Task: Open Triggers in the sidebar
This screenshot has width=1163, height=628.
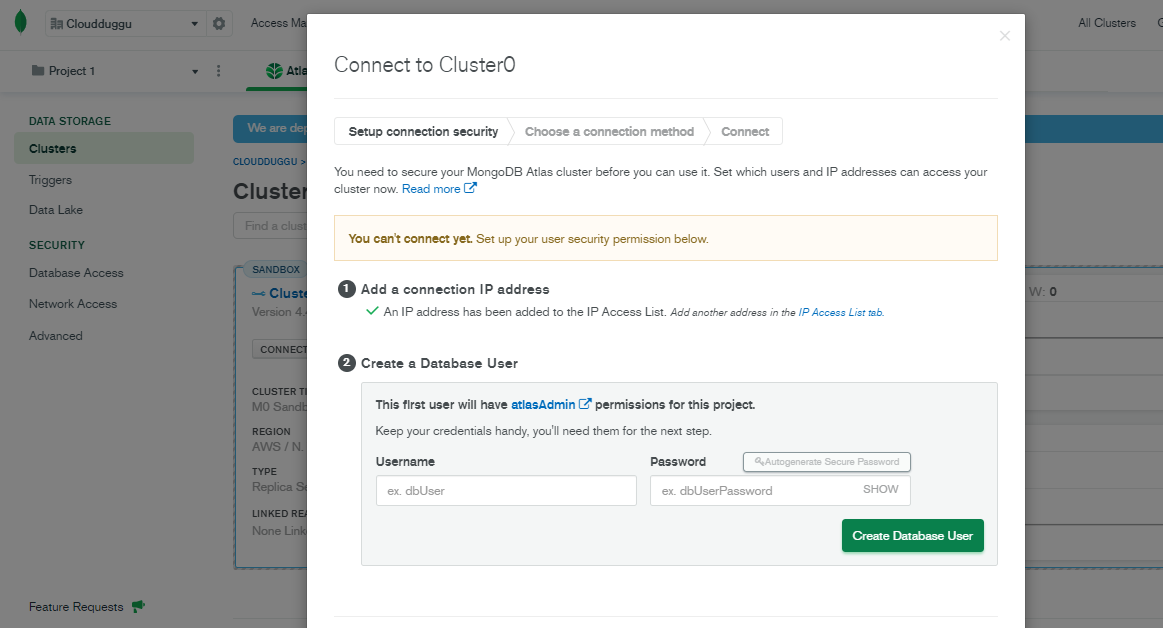Action: click(x=50, y=180)
